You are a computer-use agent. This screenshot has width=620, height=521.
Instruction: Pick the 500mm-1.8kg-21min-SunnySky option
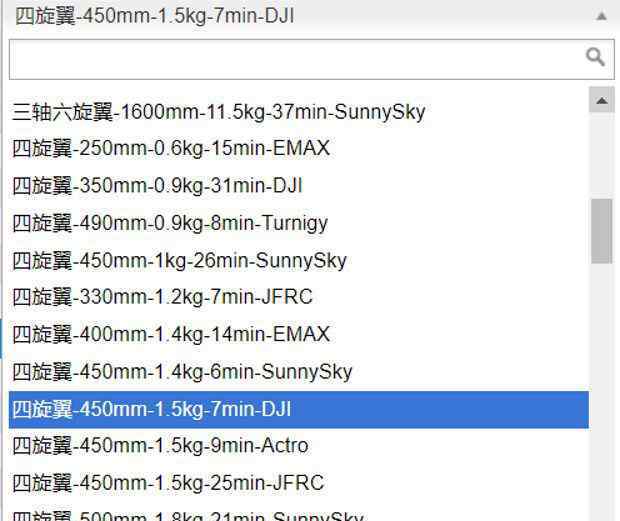click(x=188, y=515)
